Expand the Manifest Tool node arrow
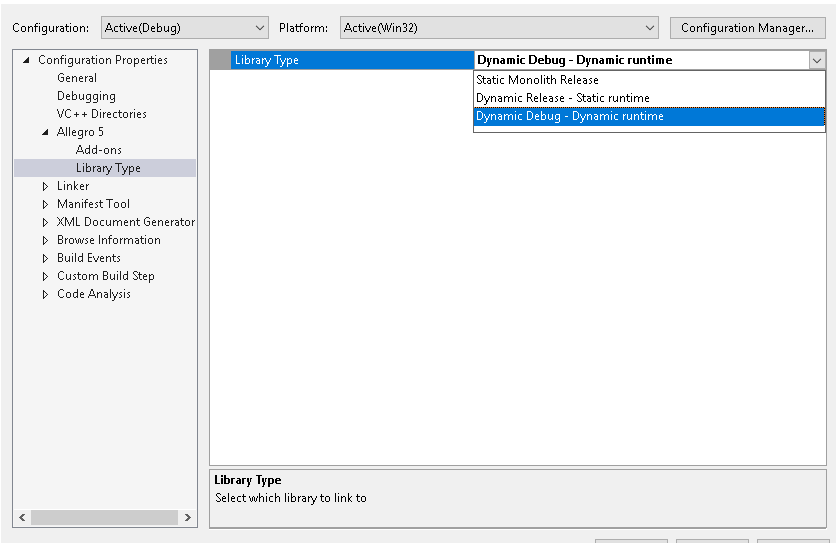 [45, 204]
